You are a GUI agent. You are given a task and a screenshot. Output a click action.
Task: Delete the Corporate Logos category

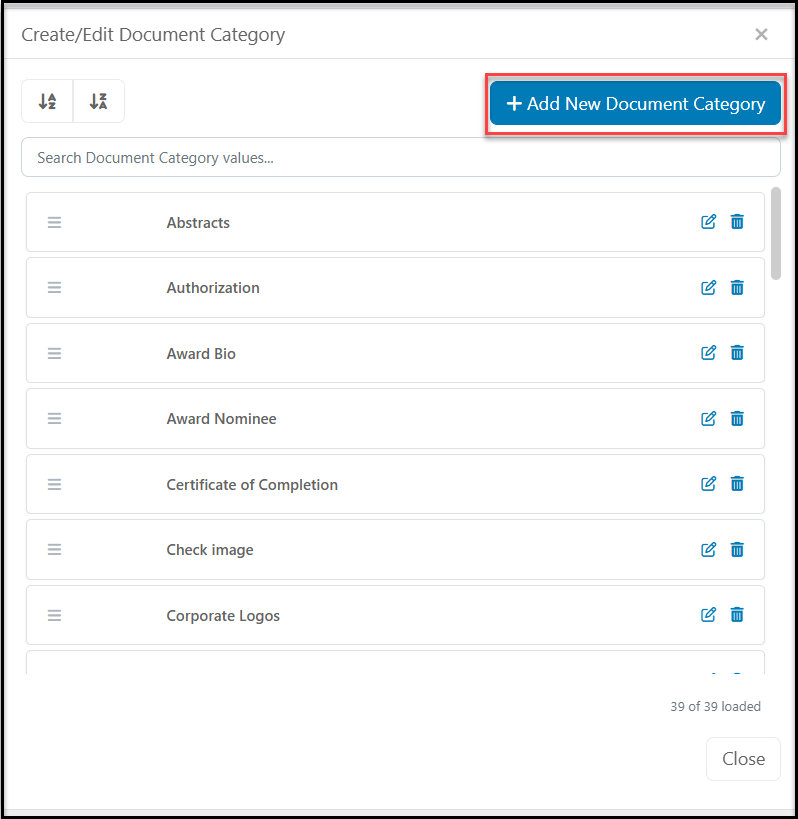click(737, 615)
